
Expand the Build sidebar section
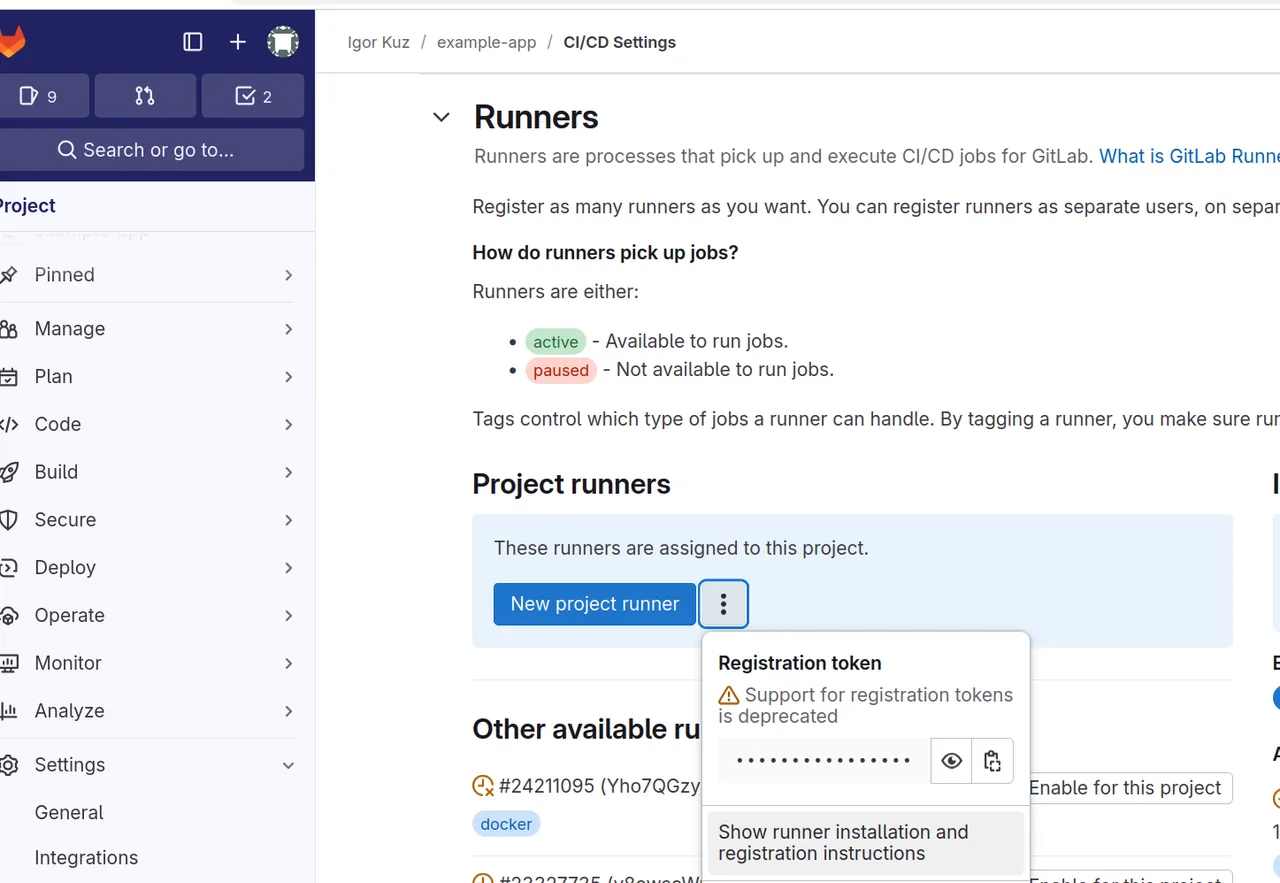point(148,472)
